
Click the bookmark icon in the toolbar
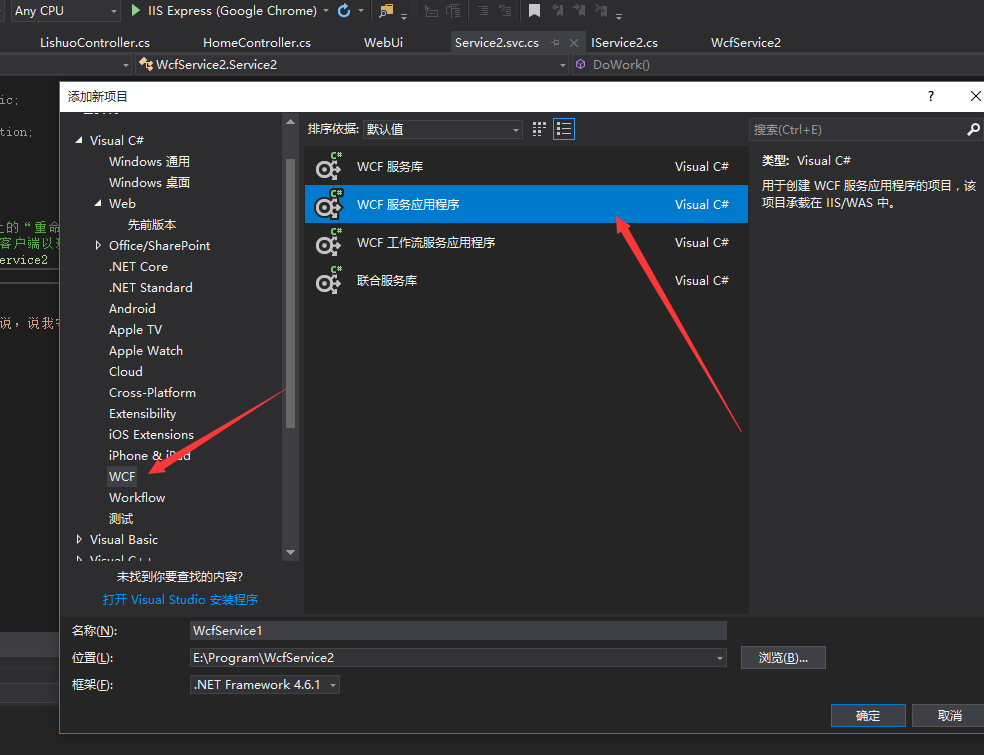(535, 11)
